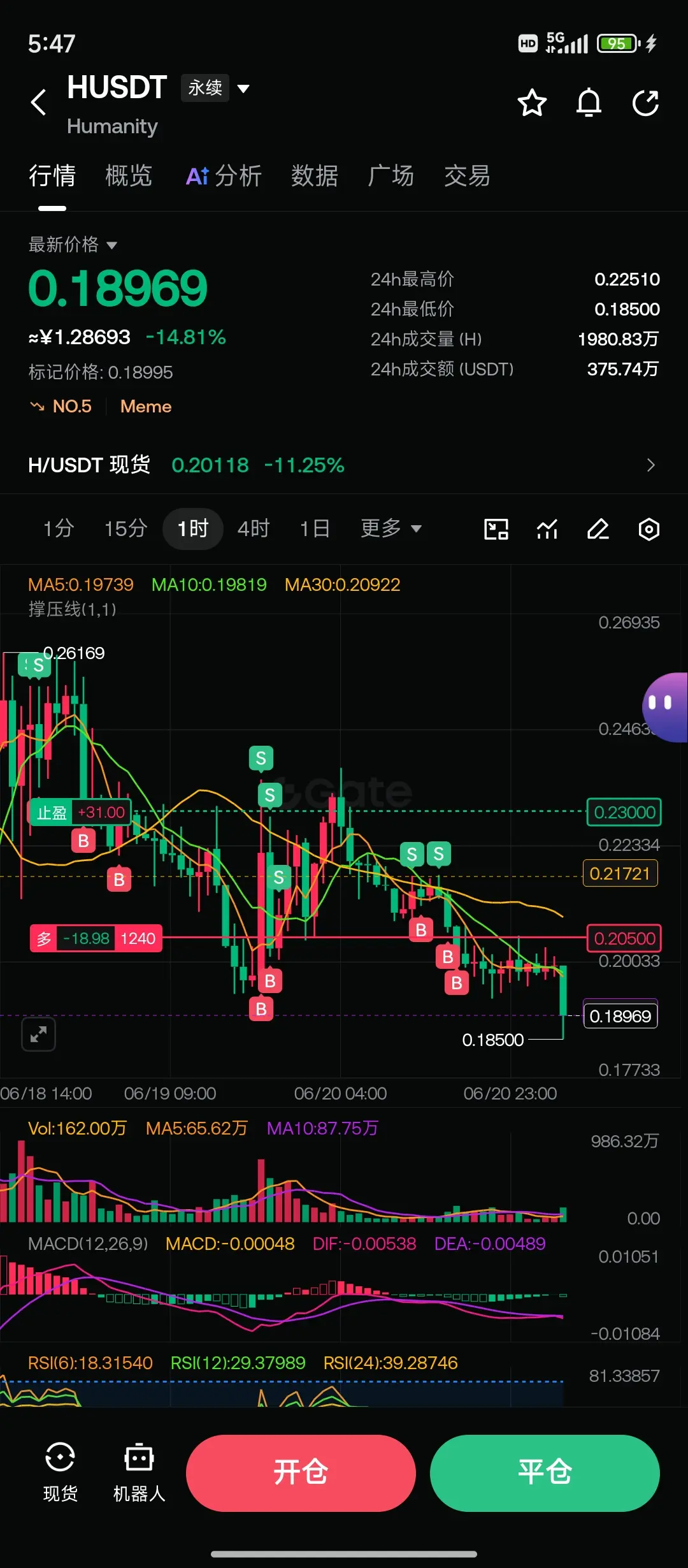
Task: Tap the MA30:0.20922 indicator label
Action: [343, 584]
